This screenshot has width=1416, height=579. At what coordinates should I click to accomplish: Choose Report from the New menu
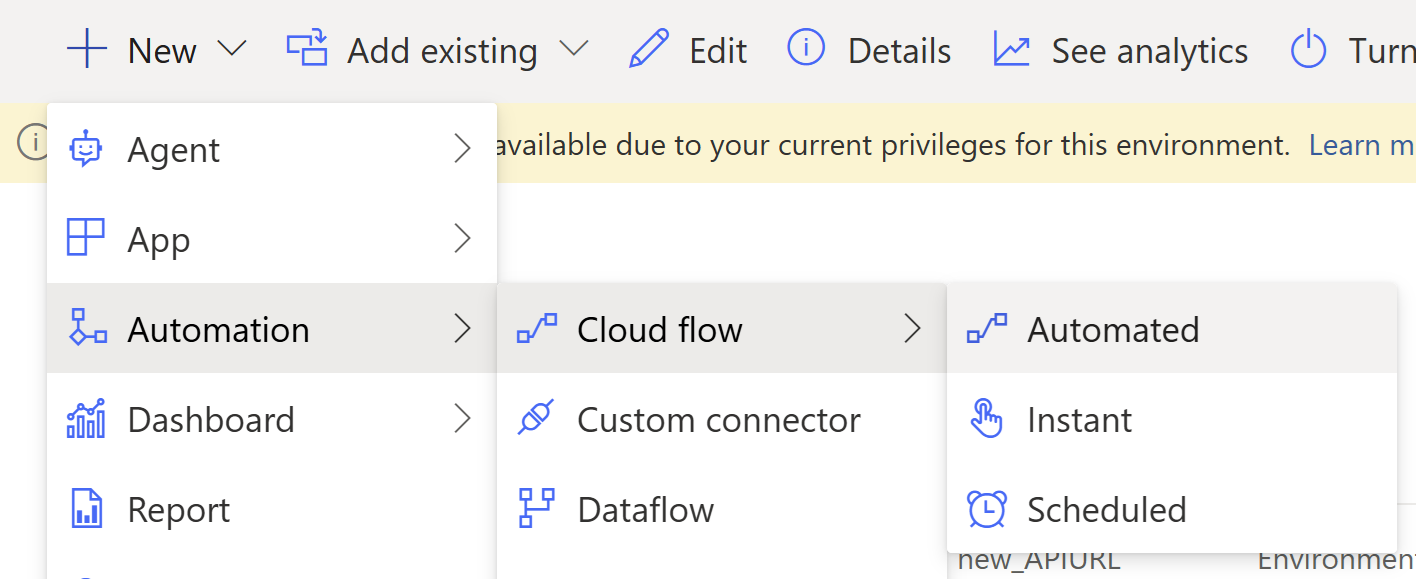tap(179, 510)
